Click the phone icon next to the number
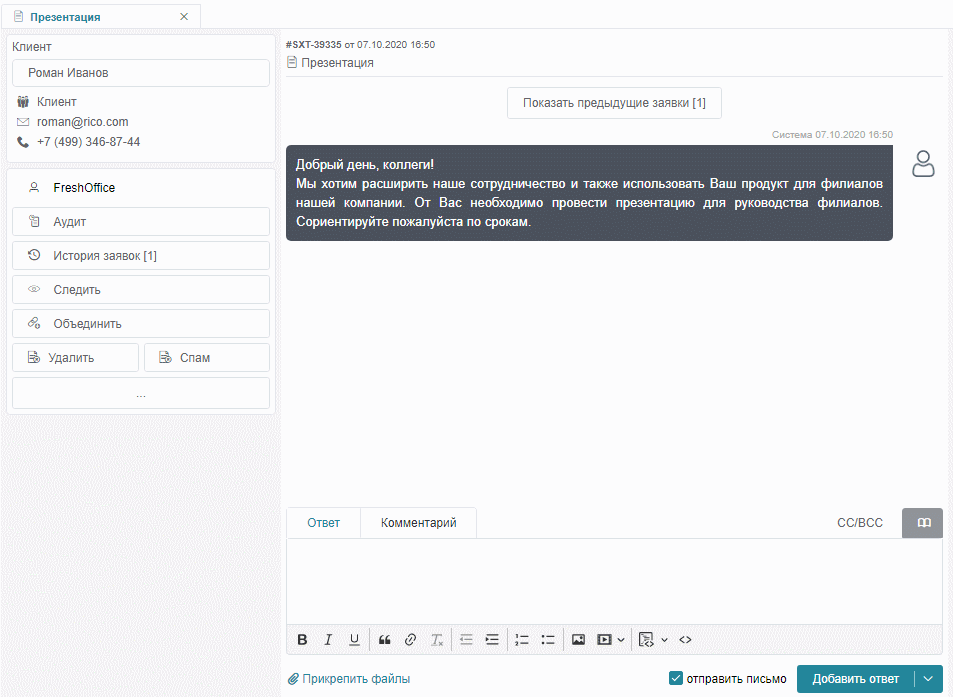Image resolution: width=953 pixels, height=697 pixels. coord(23,142)
